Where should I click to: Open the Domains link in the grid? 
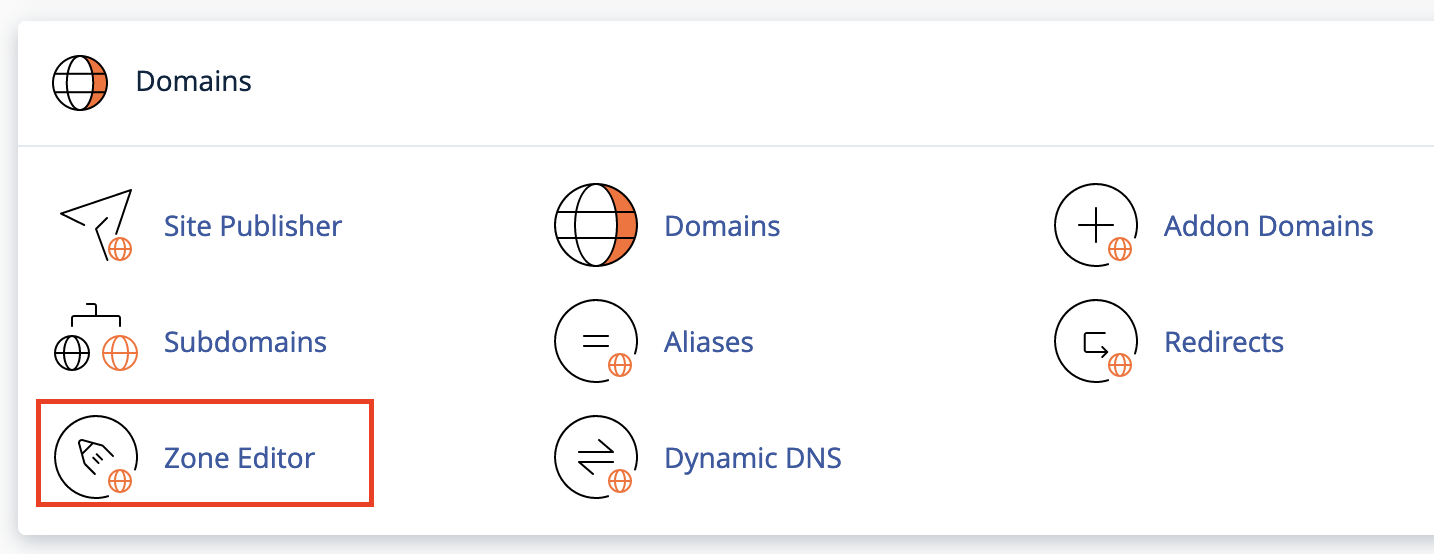722,226
